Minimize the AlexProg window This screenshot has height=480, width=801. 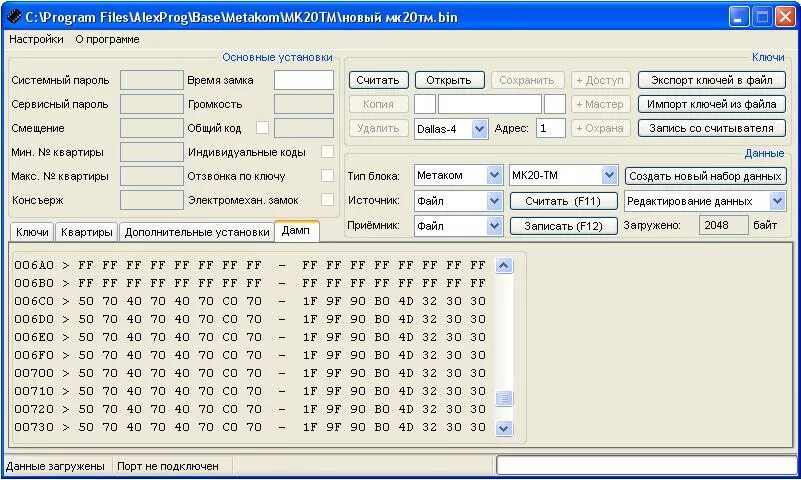pyautogui.click(x=739, y=17)
